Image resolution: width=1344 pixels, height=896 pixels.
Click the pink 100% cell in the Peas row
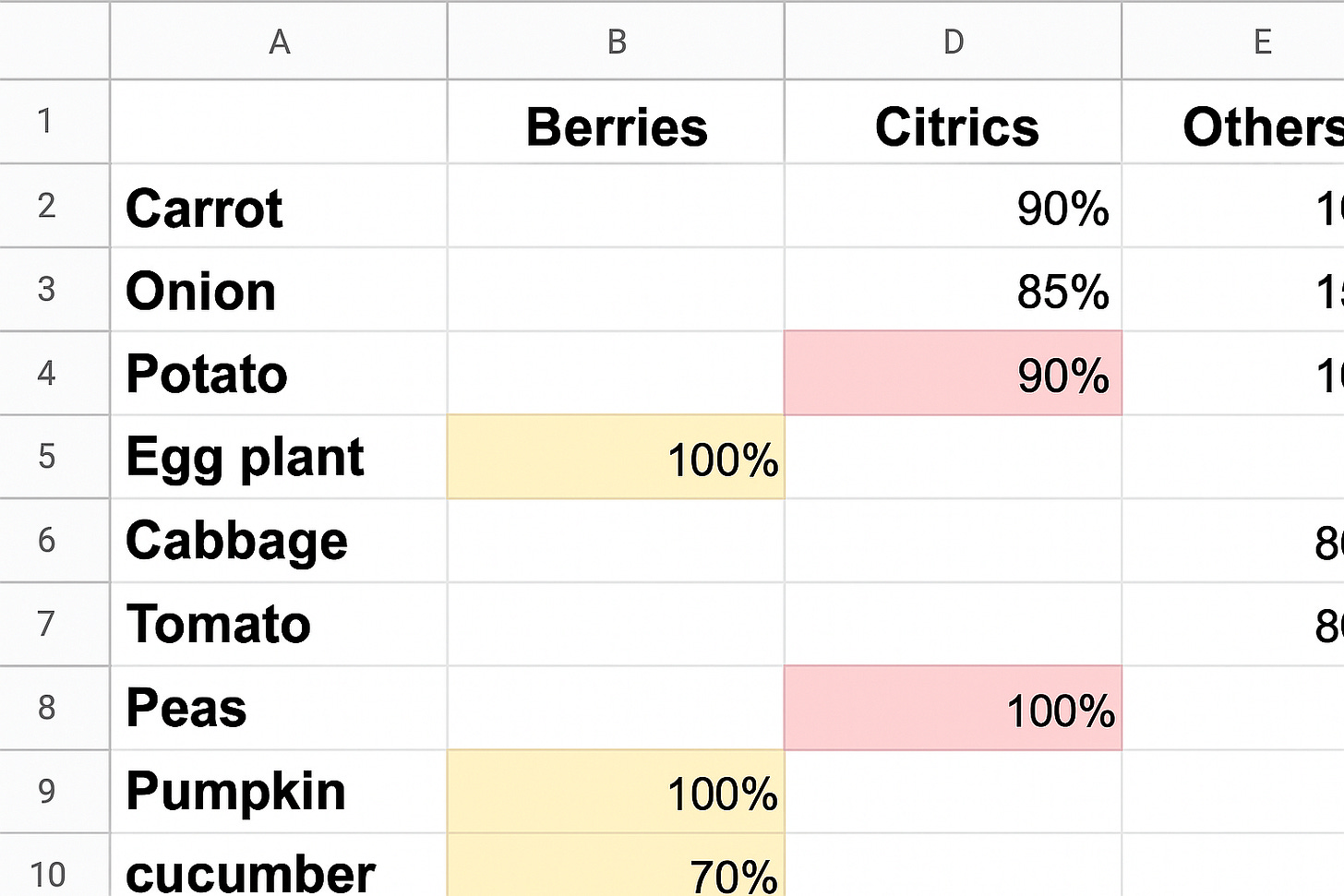[x=952, y=708]
